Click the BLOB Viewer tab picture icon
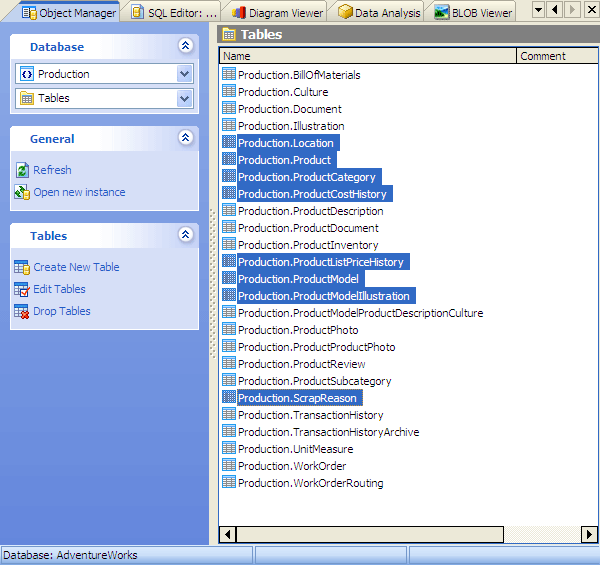This screenshot has width=600, height=565. (442, 12)
